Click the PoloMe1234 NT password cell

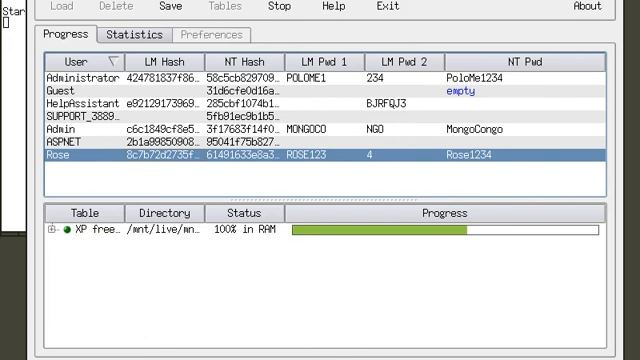474,78
